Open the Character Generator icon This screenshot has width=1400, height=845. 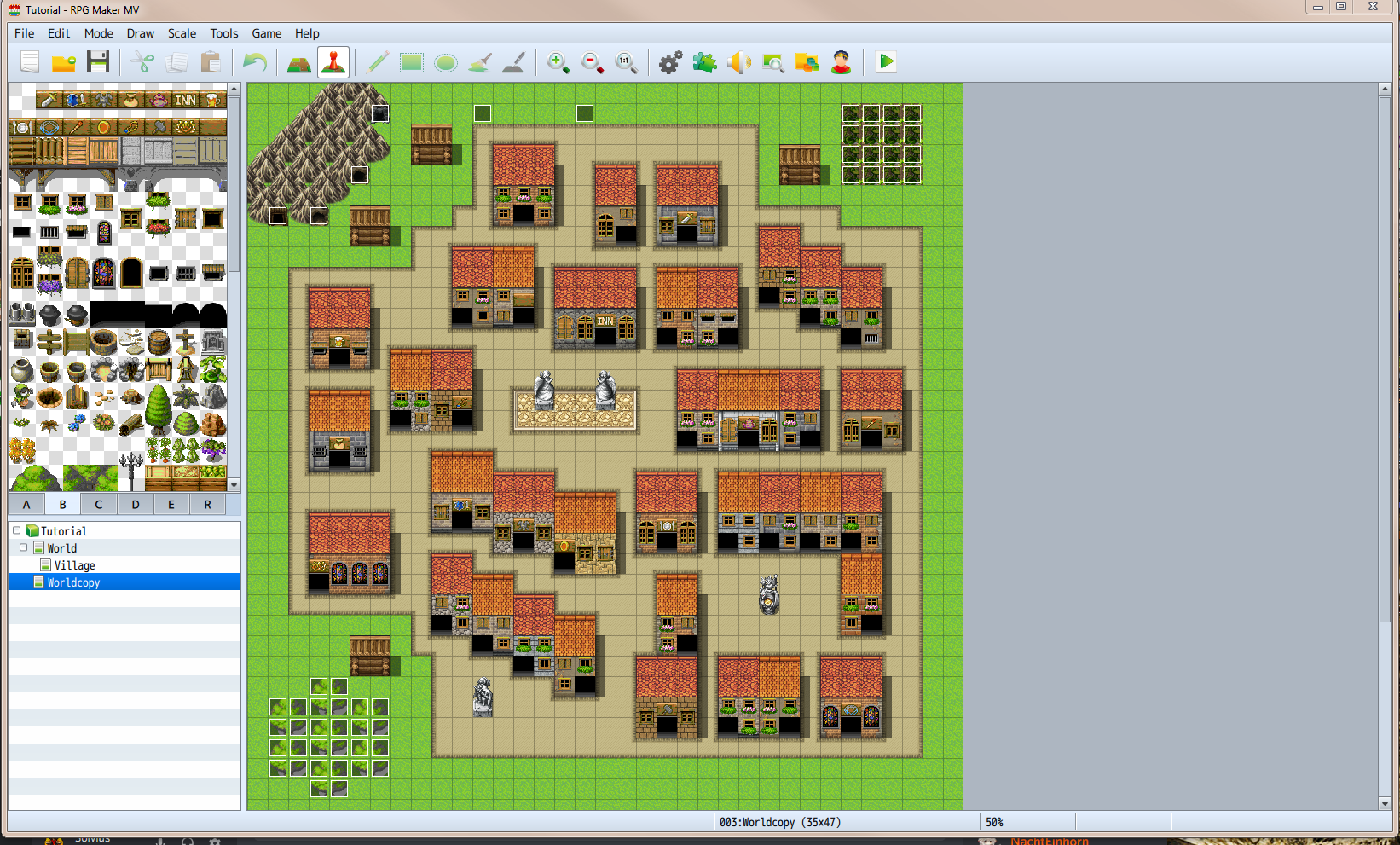coord(842,62)
